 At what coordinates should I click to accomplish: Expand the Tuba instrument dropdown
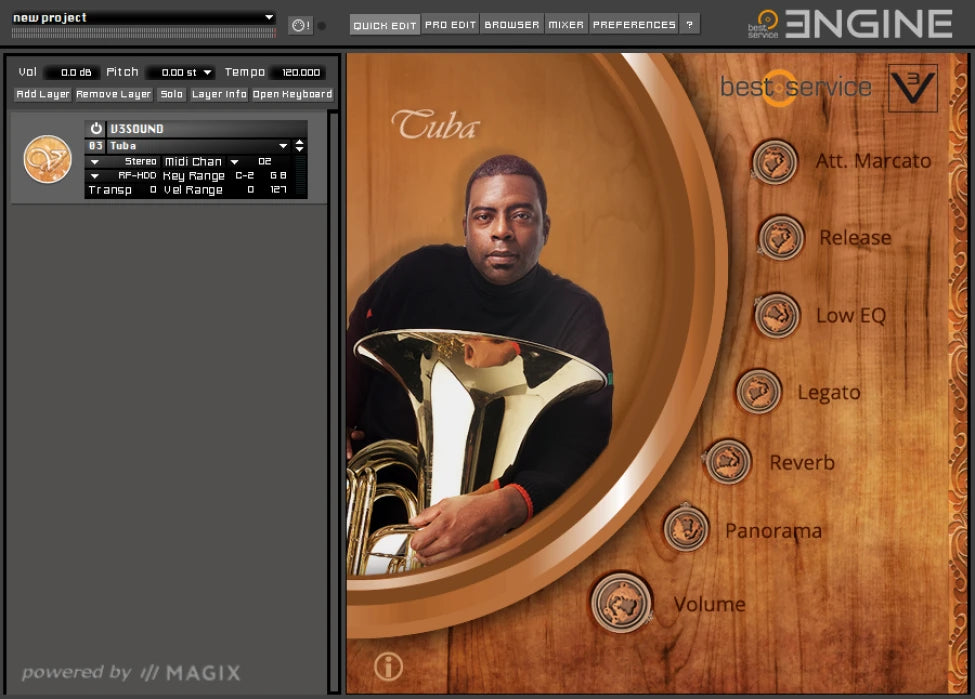pyautogui.click(x=283, y=146)
